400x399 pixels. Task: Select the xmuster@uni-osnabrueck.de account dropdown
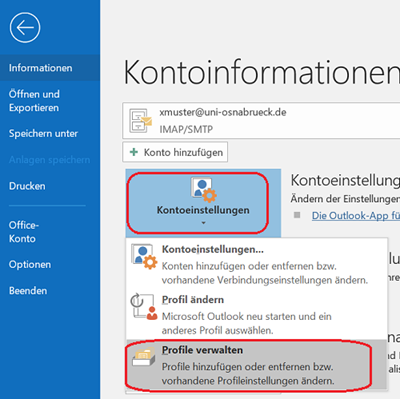(x=261, y=121)
